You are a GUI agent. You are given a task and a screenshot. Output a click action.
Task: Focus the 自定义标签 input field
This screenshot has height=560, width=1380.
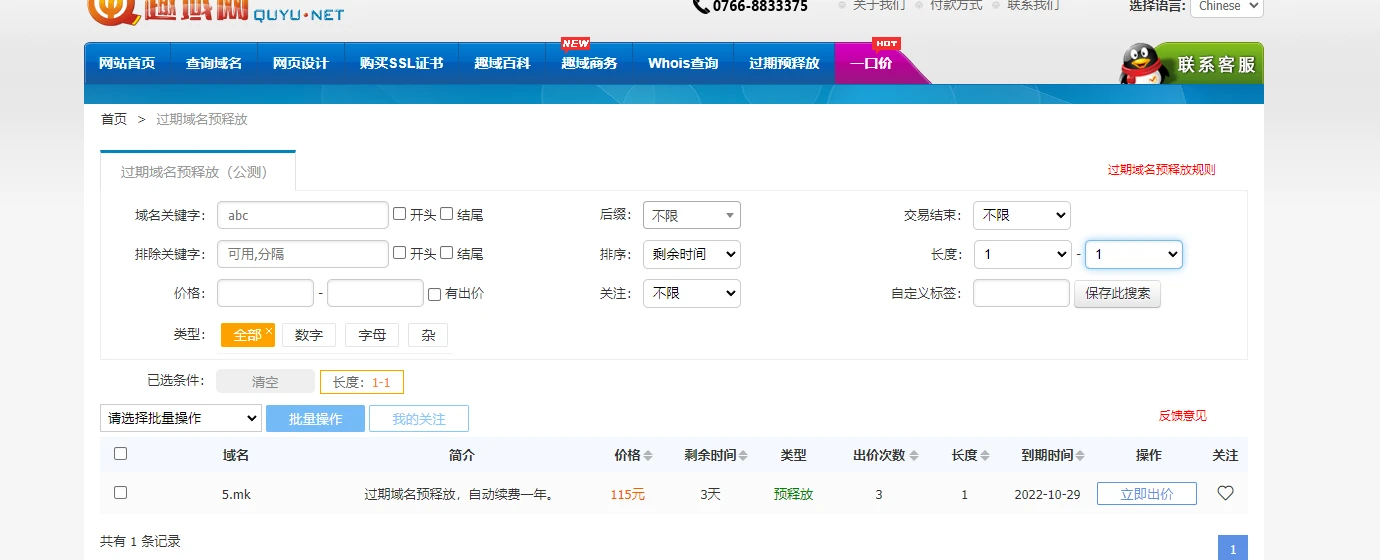1021,293
